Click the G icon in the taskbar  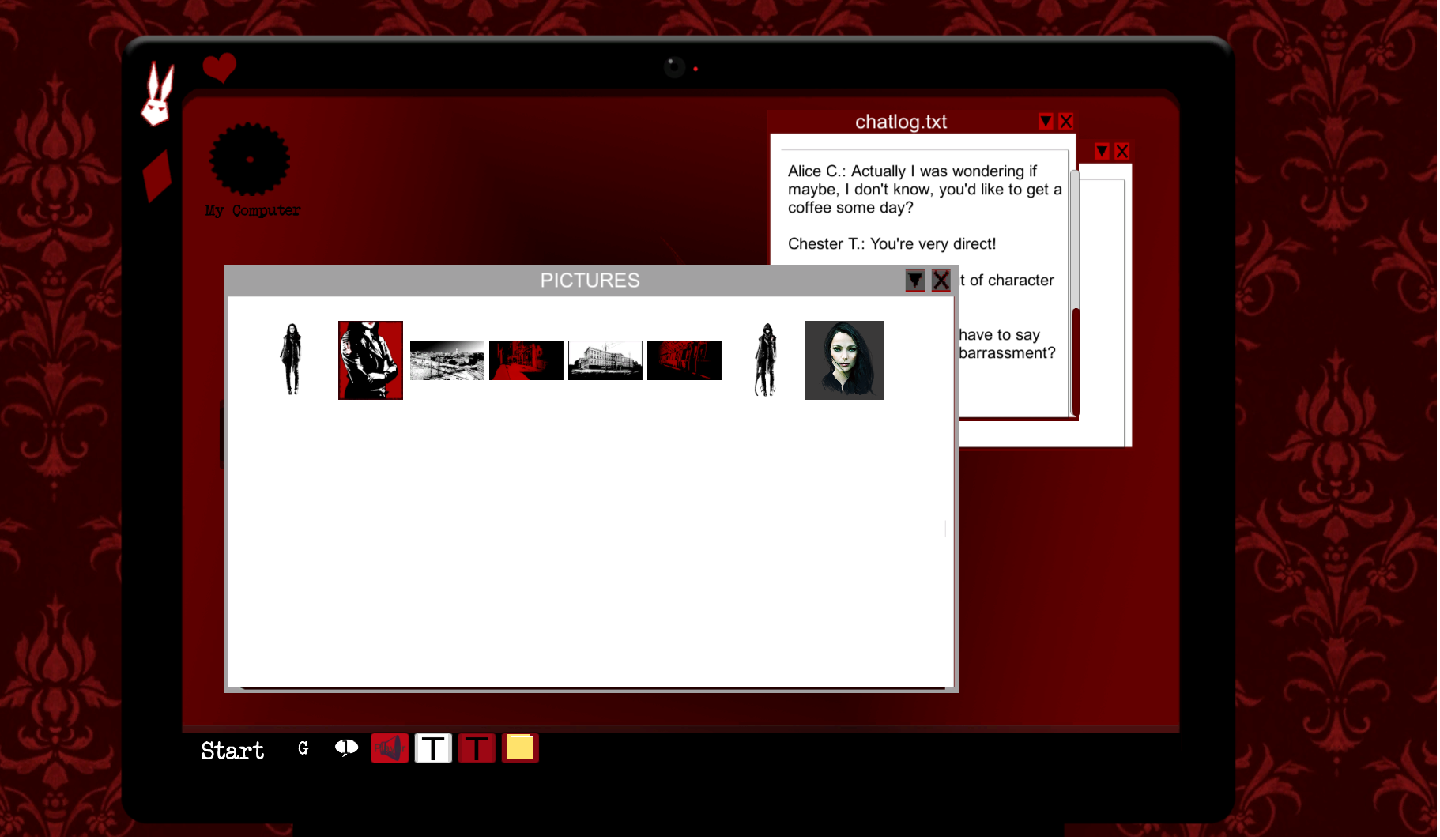pyautogui.click(x=303, y=748)
